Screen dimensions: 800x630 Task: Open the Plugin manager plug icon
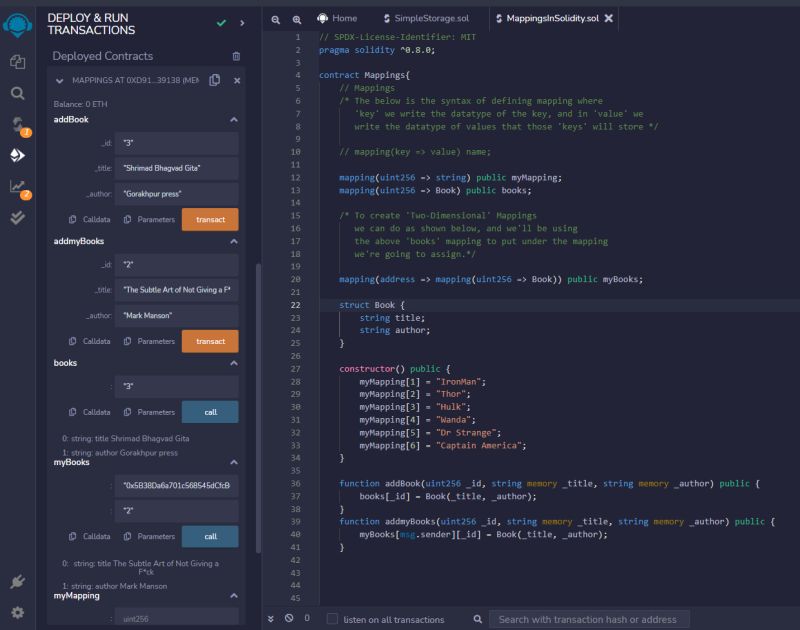point(17,582)
